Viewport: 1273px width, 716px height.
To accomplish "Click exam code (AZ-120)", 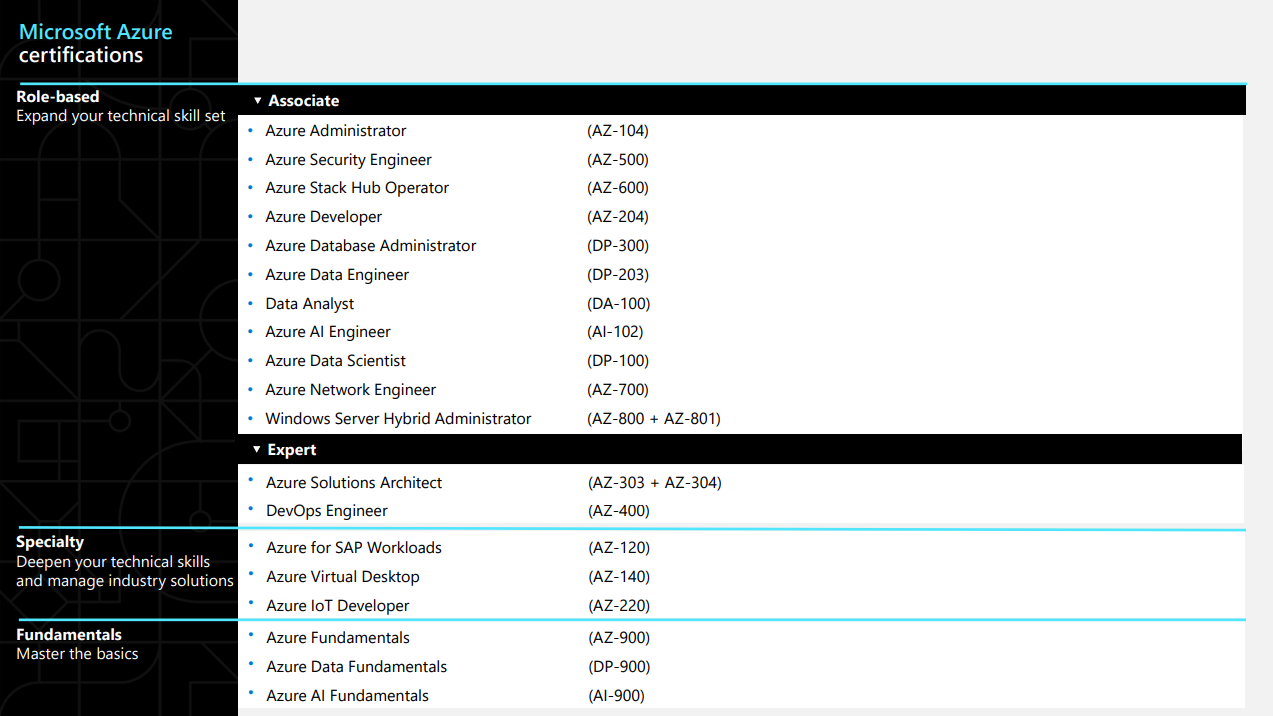I will point(619,548).
